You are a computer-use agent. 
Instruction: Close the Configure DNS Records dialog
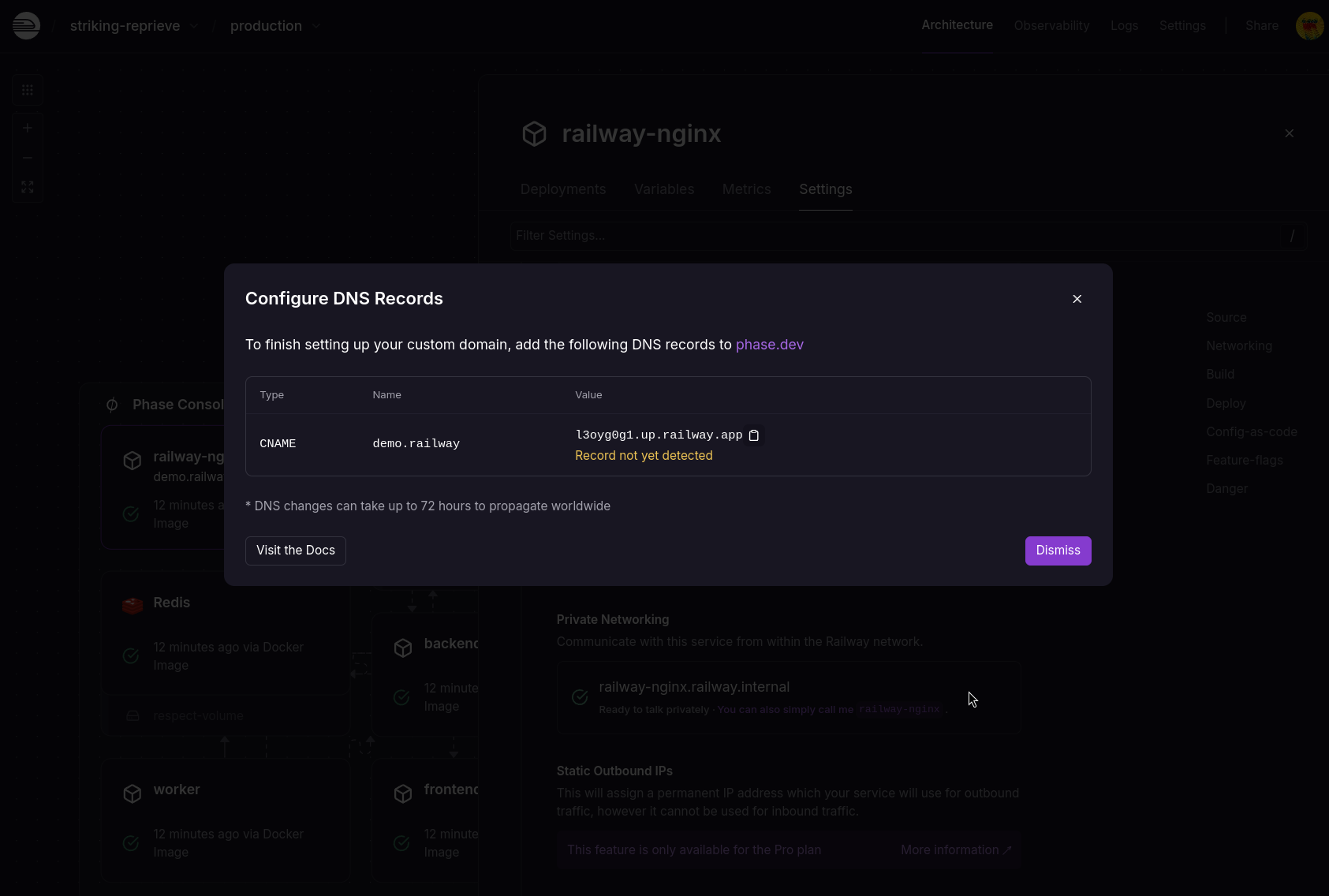pyautogui.click(x=1077, y=299)
